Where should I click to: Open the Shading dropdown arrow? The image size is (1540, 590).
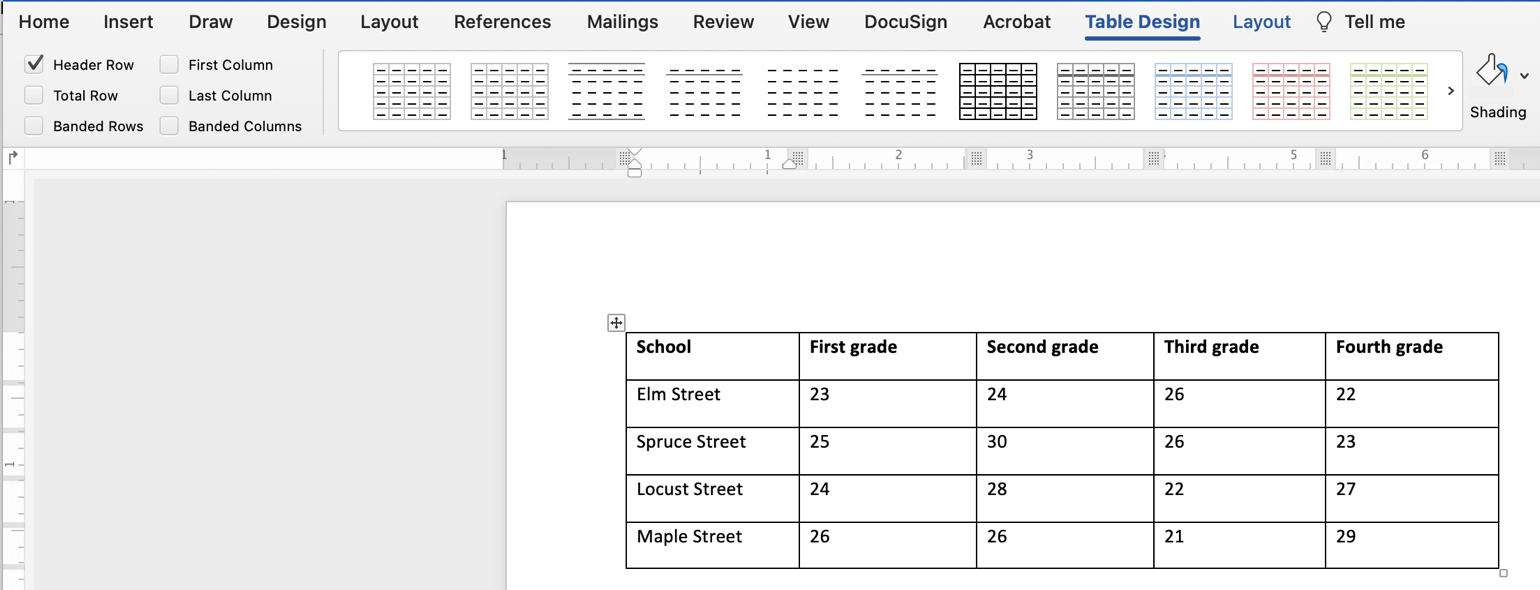click(x=1526, y=75)
